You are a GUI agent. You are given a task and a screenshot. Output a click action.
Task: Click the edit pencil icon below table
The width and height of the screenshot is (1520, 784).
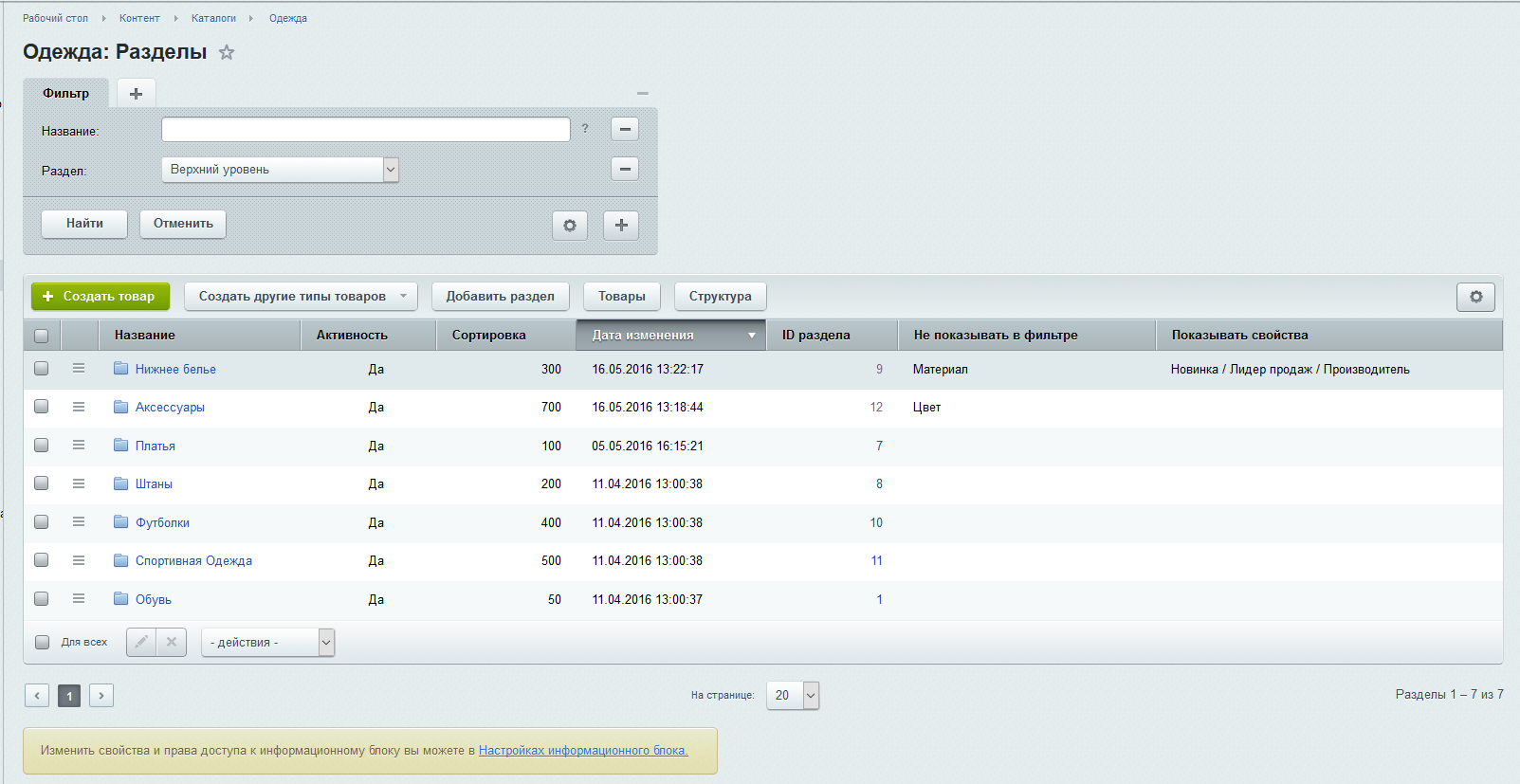(141, 642)
